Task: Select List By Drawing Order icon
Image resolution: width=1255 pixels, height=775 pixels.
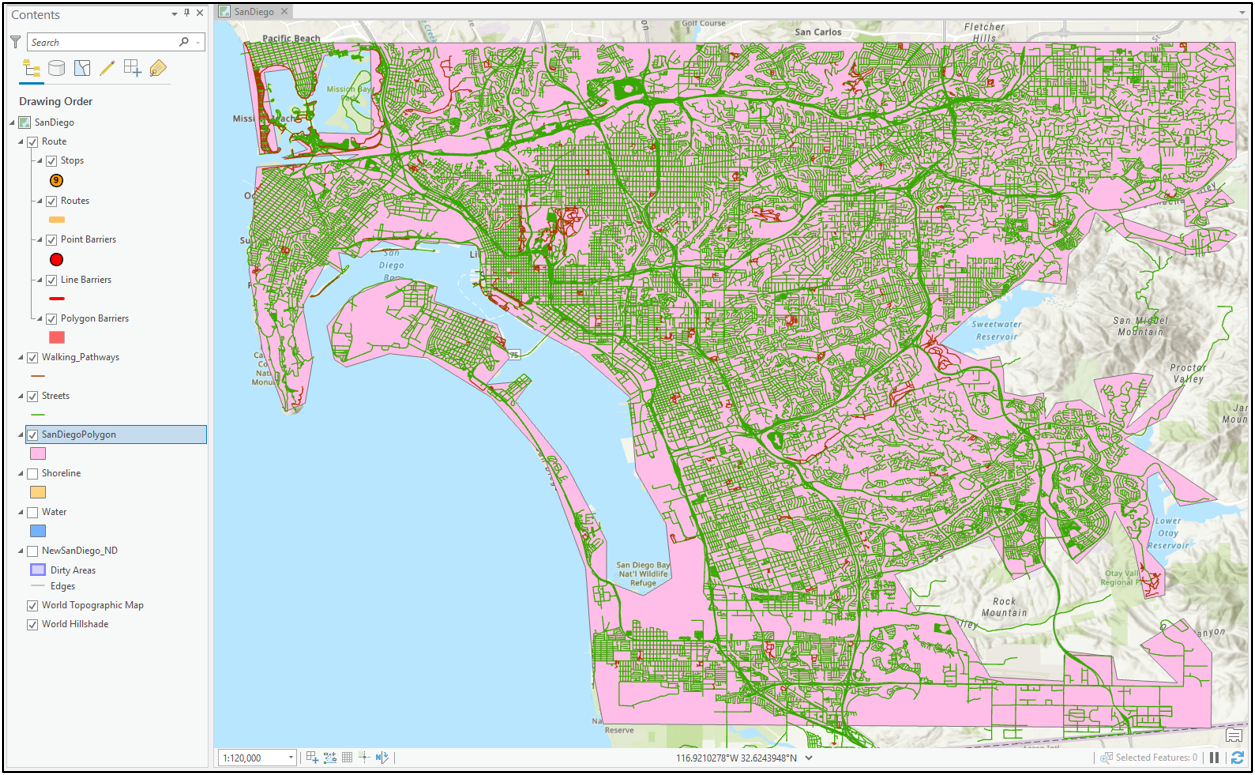Action: pyautogui.click(x=31, y=69)
